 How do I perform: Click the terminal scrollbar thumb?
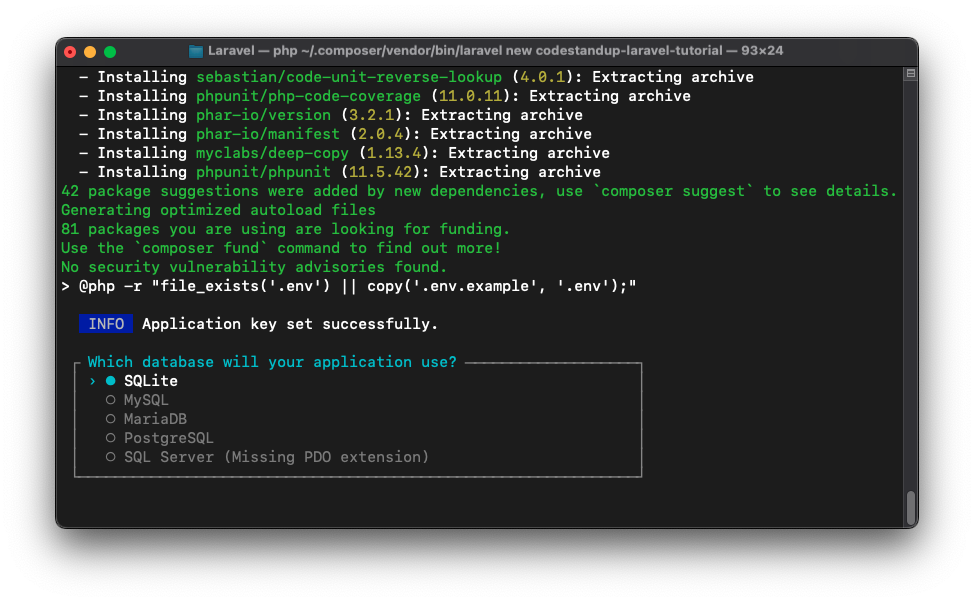coord(910,507)
